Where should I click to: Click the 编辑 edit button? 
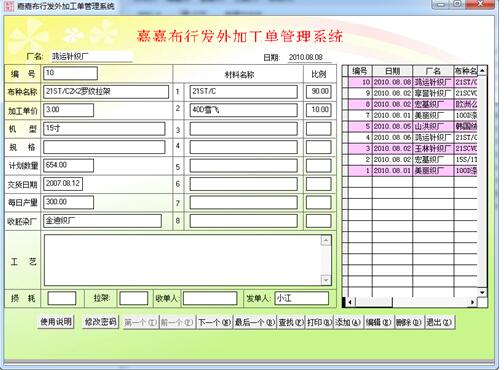pyautogui.click(x=379, y=322)
